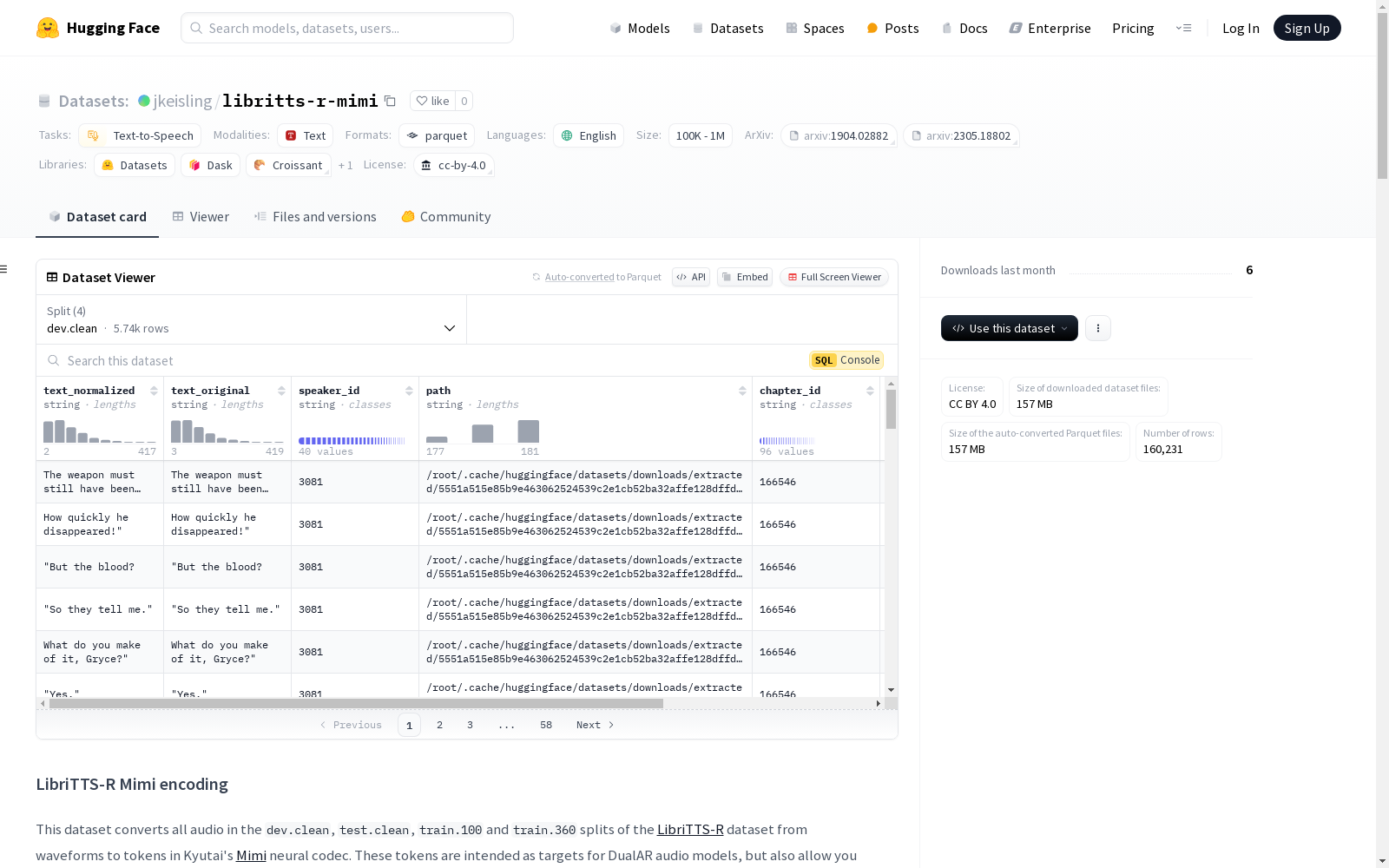
Task: Click the jkeisling user avatar
Action: 144,101
